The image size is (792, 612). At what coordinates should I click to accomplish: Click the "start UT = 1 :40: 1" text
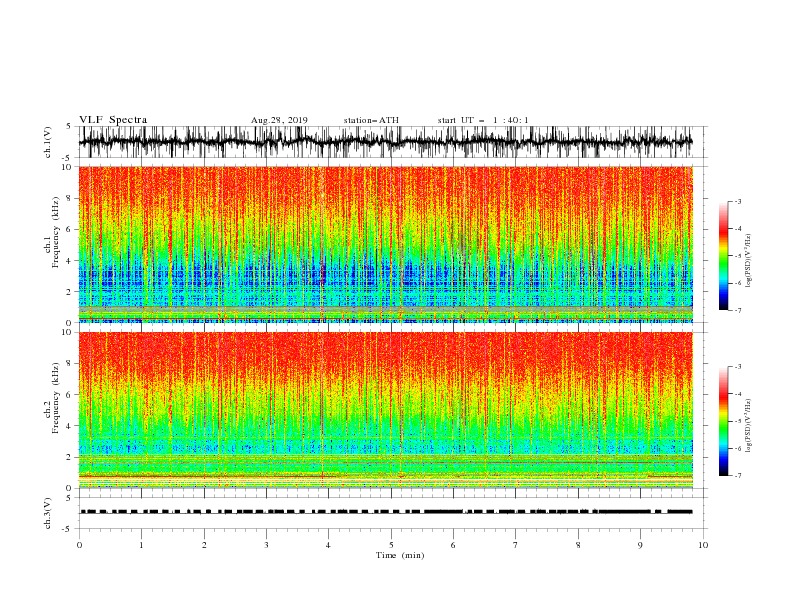[483, 120]
